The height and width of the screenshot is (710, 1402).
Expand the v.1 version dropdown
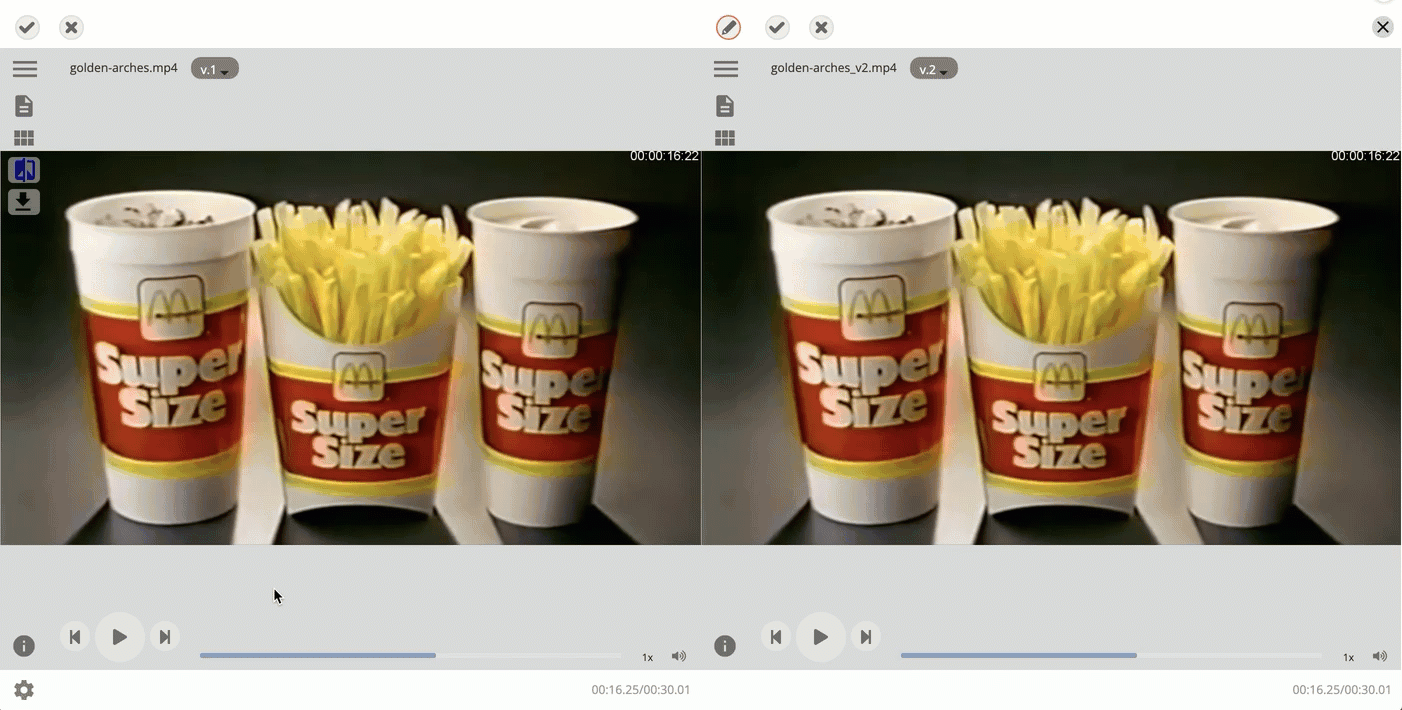tap(215, 69)
